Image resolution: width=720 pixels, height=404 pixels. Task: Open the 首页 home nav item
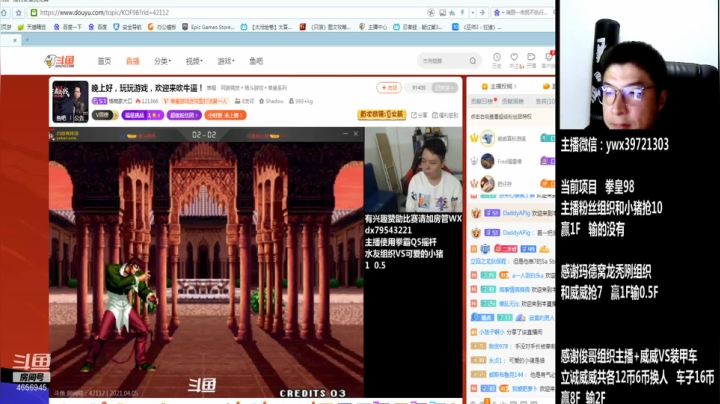(x=104, y=61)
